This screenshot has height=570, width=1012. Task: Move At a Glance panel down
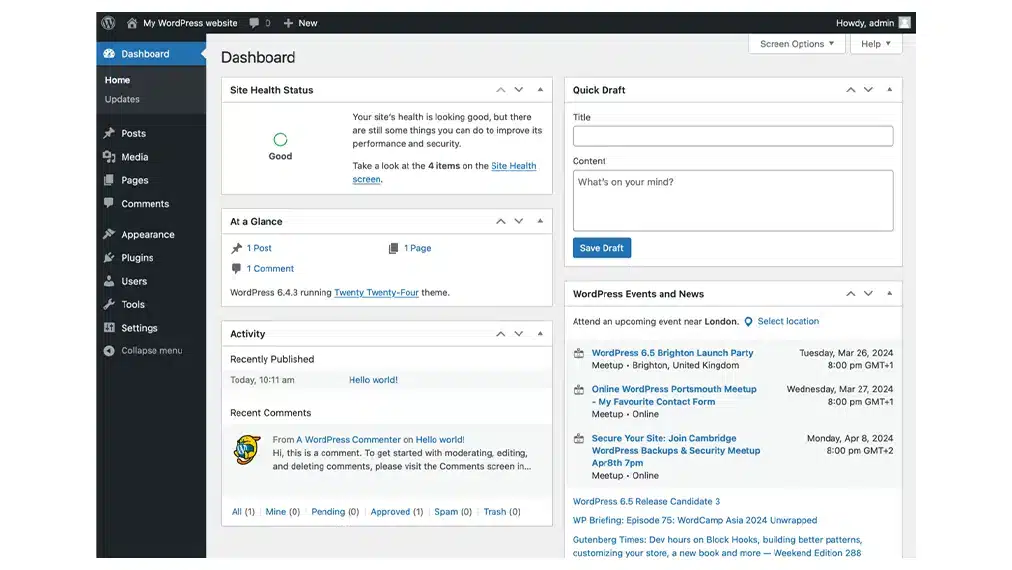click(x=519, y=221)
